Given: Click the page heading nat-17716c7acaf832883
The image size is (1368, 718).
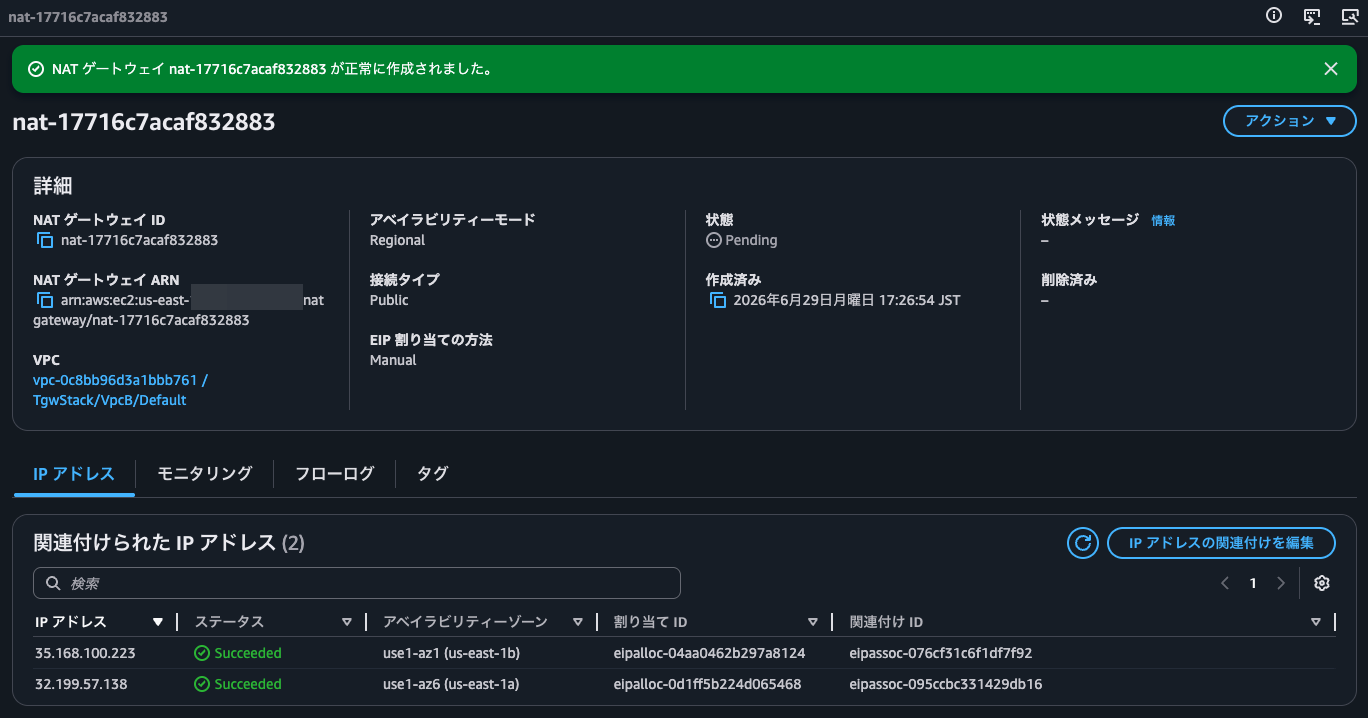Looking at the screenshot, I should (x=144, y=122).
